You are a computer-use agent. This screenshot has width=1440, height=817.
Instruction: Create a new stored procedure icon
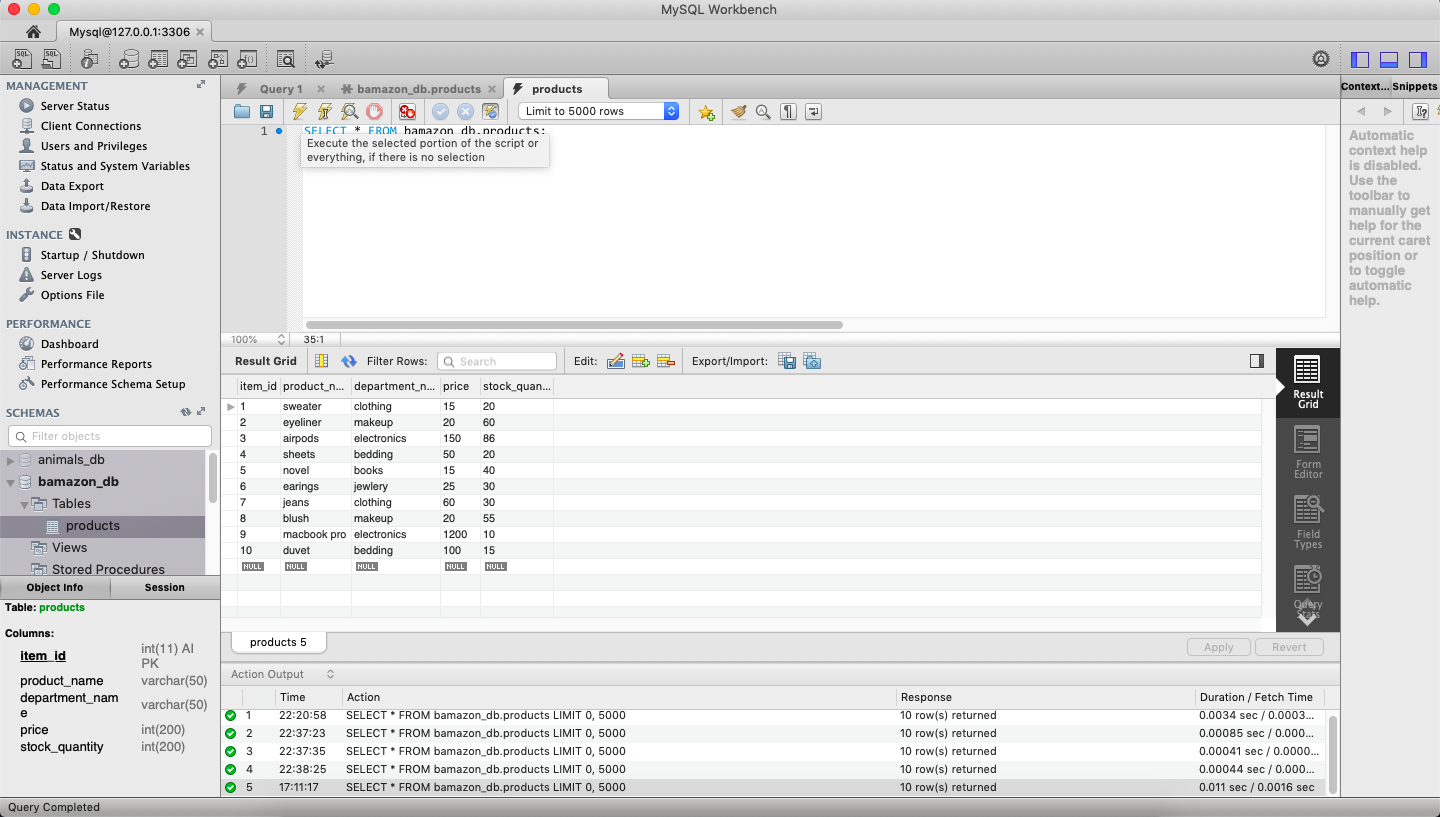[218, 59]
